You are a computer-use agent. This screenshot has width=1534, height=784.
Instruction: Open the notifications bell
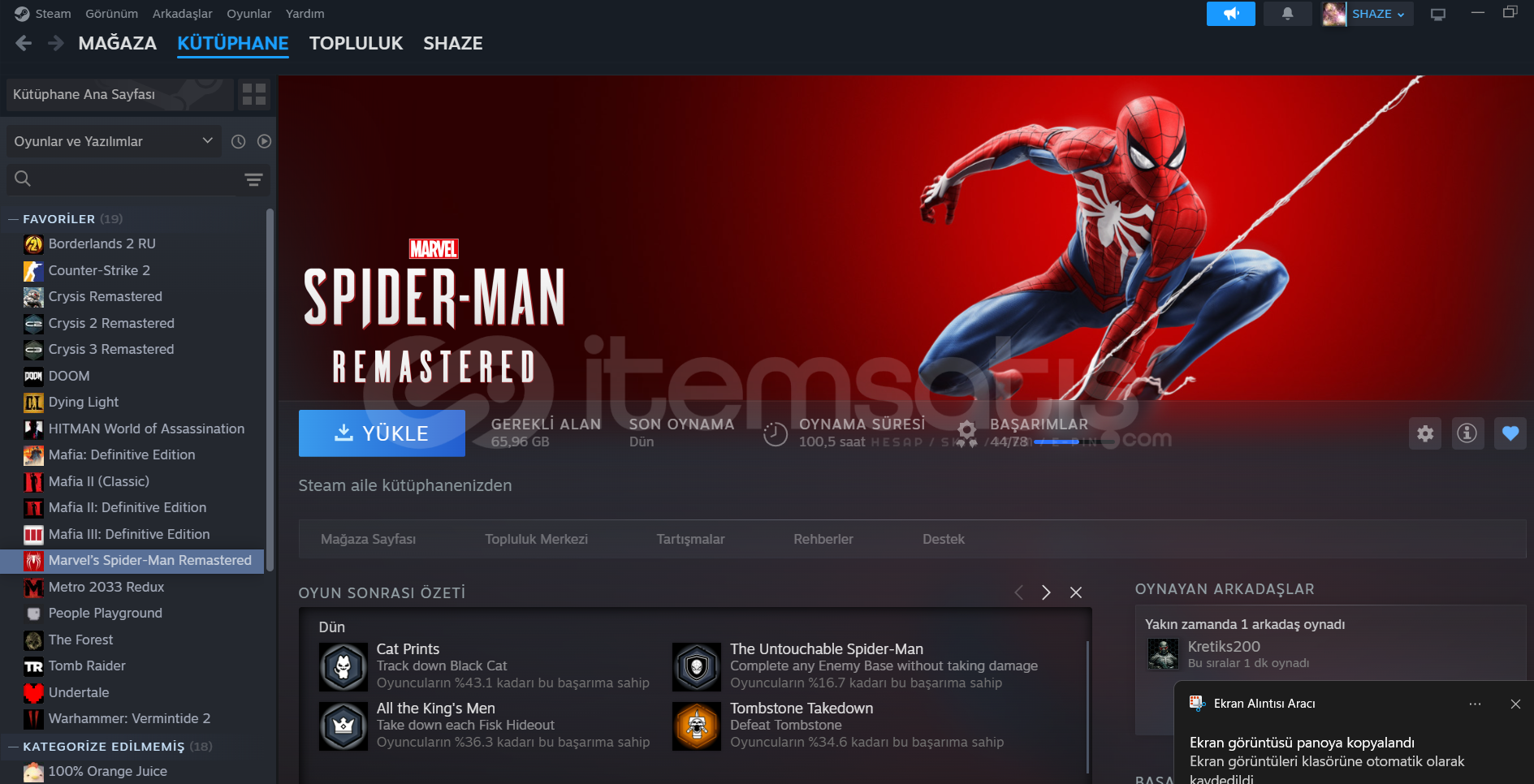pyautogui.click(x=1287, y=14)
